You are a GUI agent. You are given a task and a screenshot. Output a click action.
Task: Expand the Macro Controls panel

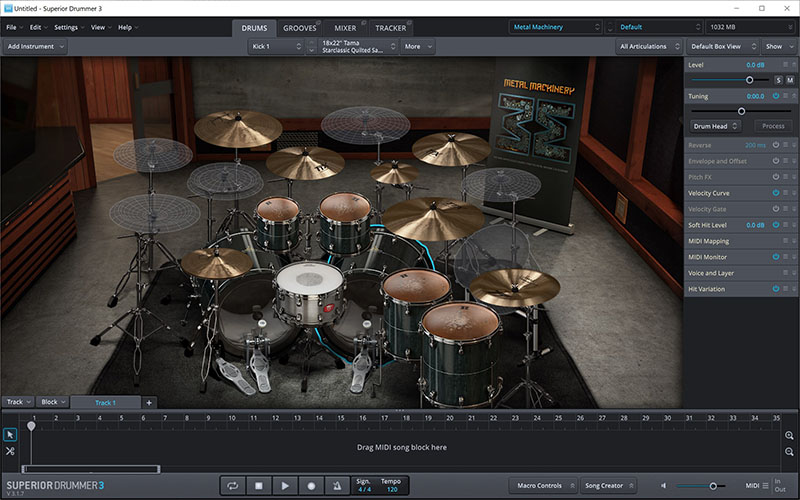point(544,486)
